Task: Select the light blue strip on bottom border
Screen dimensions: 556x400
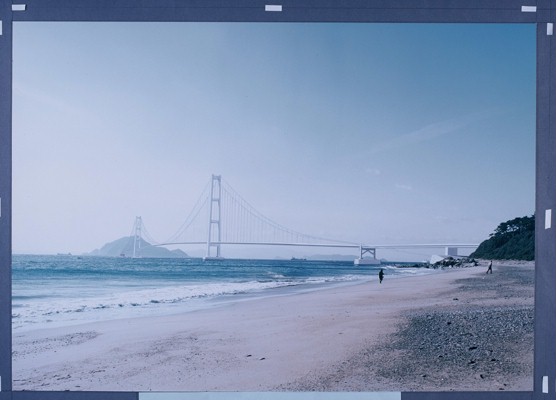Action: point(269,396)
